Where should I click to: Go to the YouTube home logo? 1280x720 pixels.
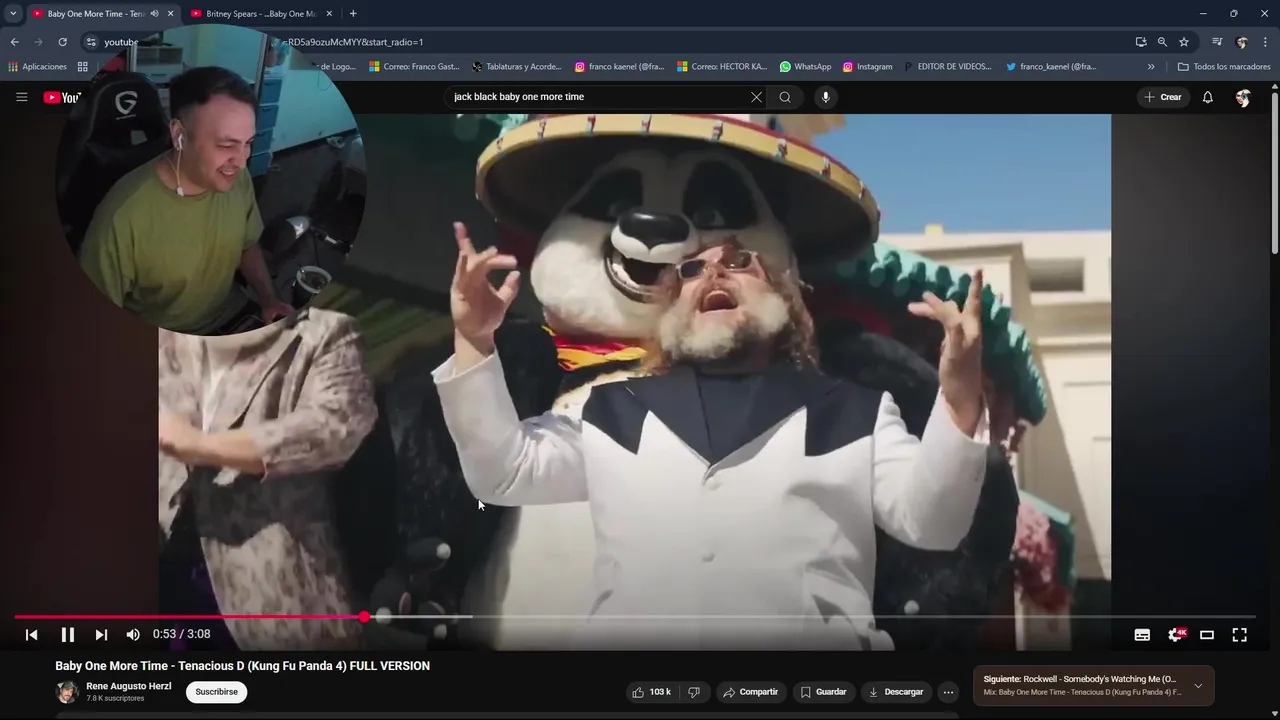click(61, 97)
